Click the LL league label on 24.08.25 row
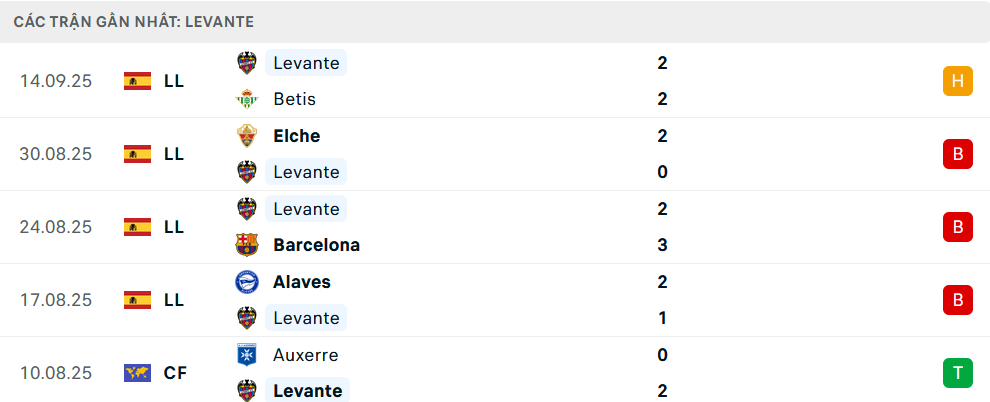The width and height of the screenshot is (990, 402). (174, 227)
